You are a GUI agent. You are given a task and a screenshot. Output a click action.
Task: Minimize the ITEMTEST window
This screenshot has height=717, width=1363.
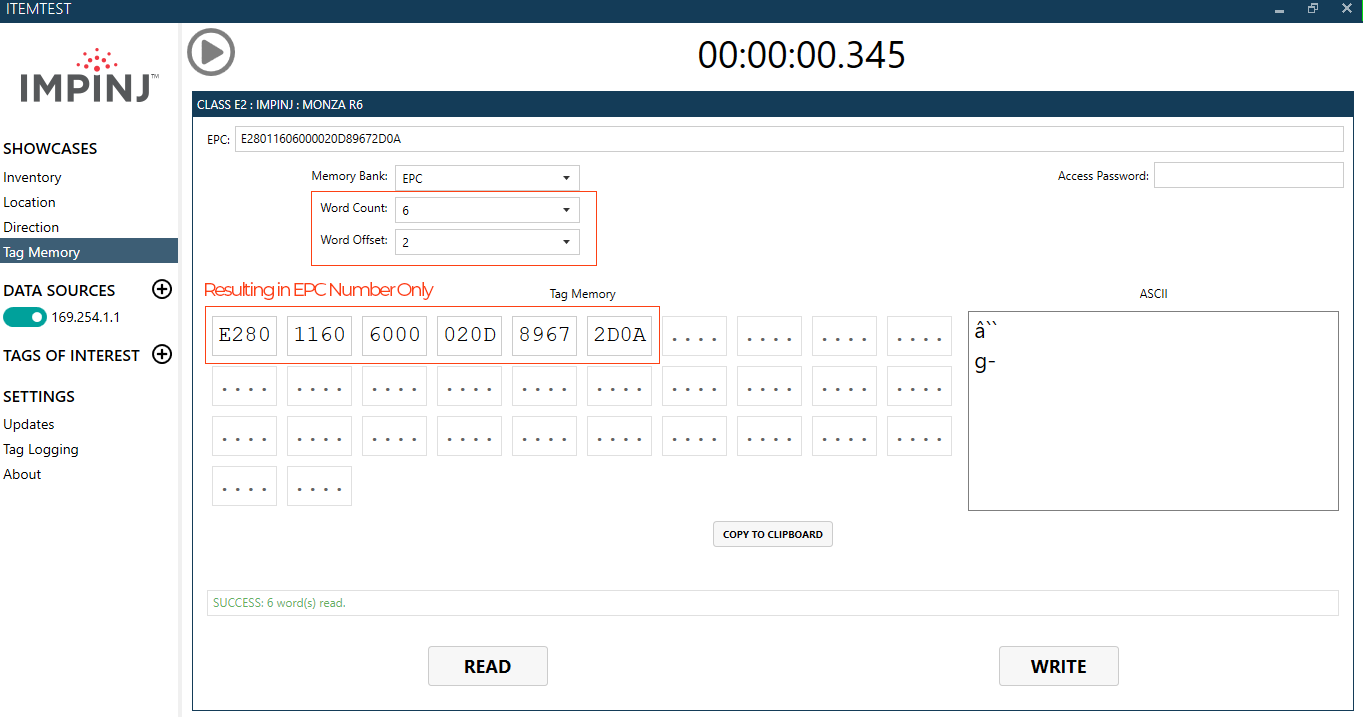(1279, 9)
